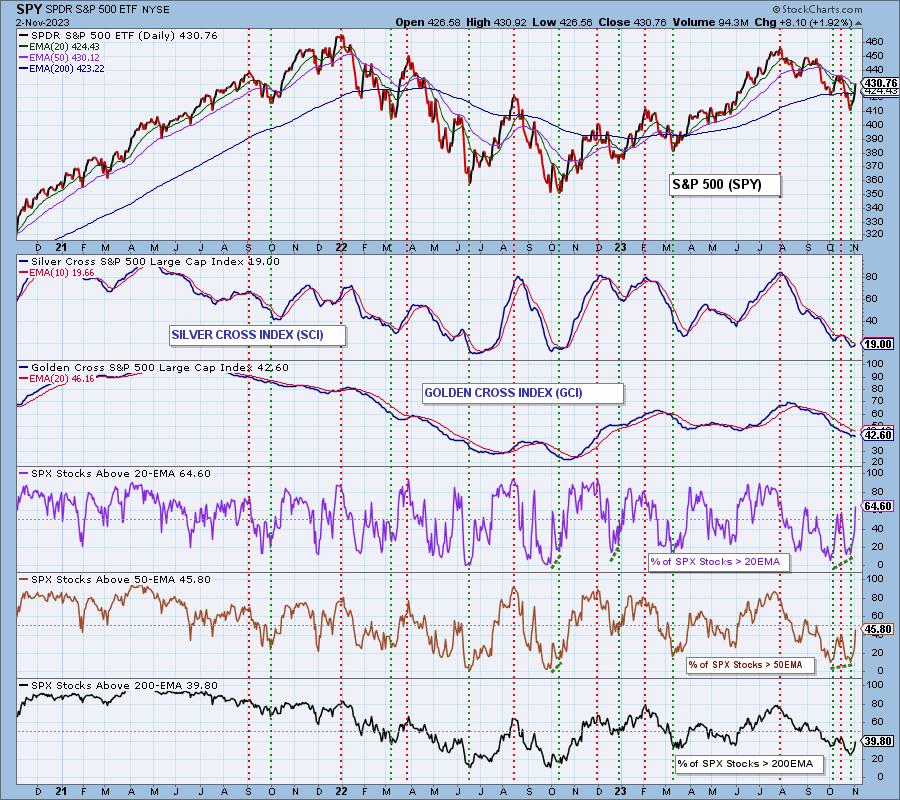Click the % of SPX Stocks > 20EMA label
This screenshot has height=800, width=900.
[719, 562]
